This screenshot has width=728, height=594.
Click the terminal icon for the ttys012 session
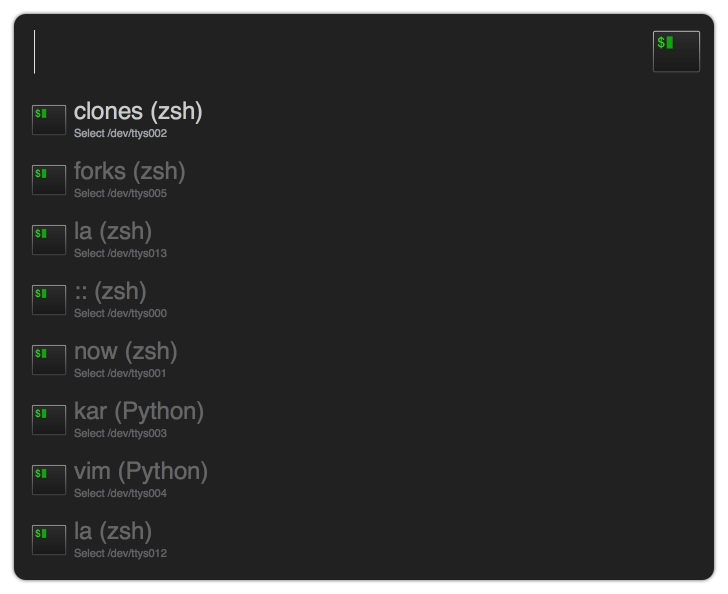49,540
